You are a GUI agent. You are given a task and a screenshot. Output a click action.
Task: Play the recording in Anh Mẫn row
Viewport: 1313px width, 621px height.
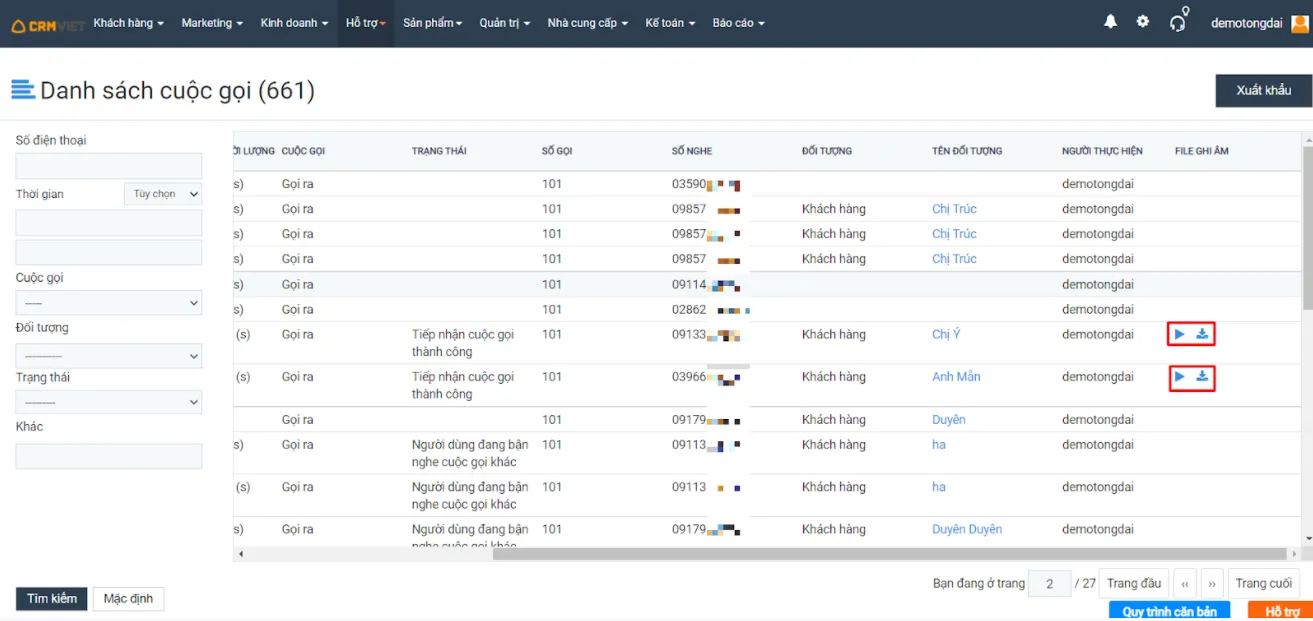point(1180,377)
